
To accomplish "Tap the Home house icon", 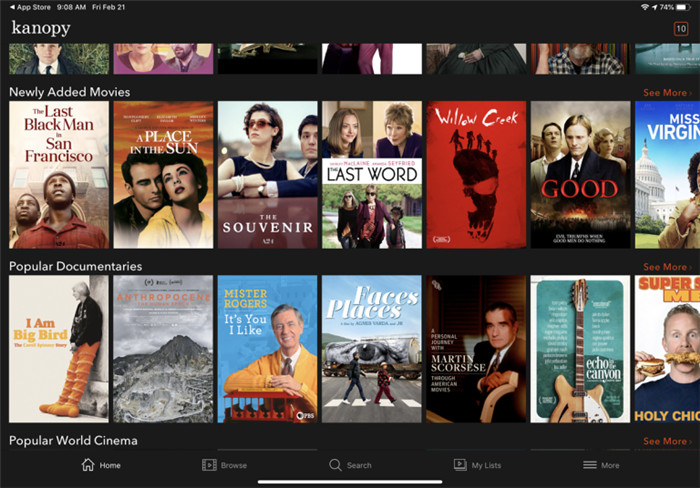I will click(88, 465).
